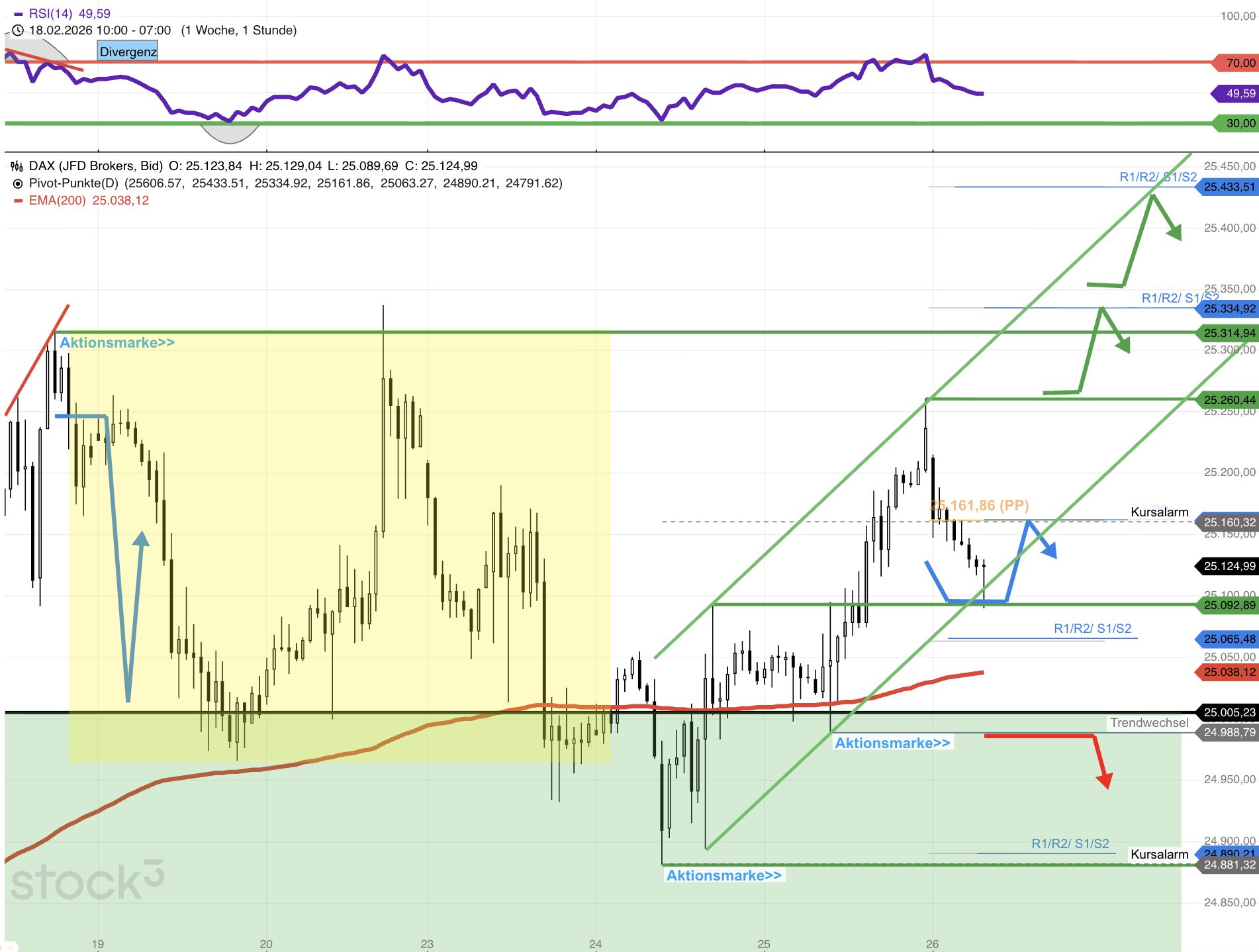This screenshot has height=952, width=1259.
Task: Select the black 25.124,99 current price tag
Action: [1228, 566]
